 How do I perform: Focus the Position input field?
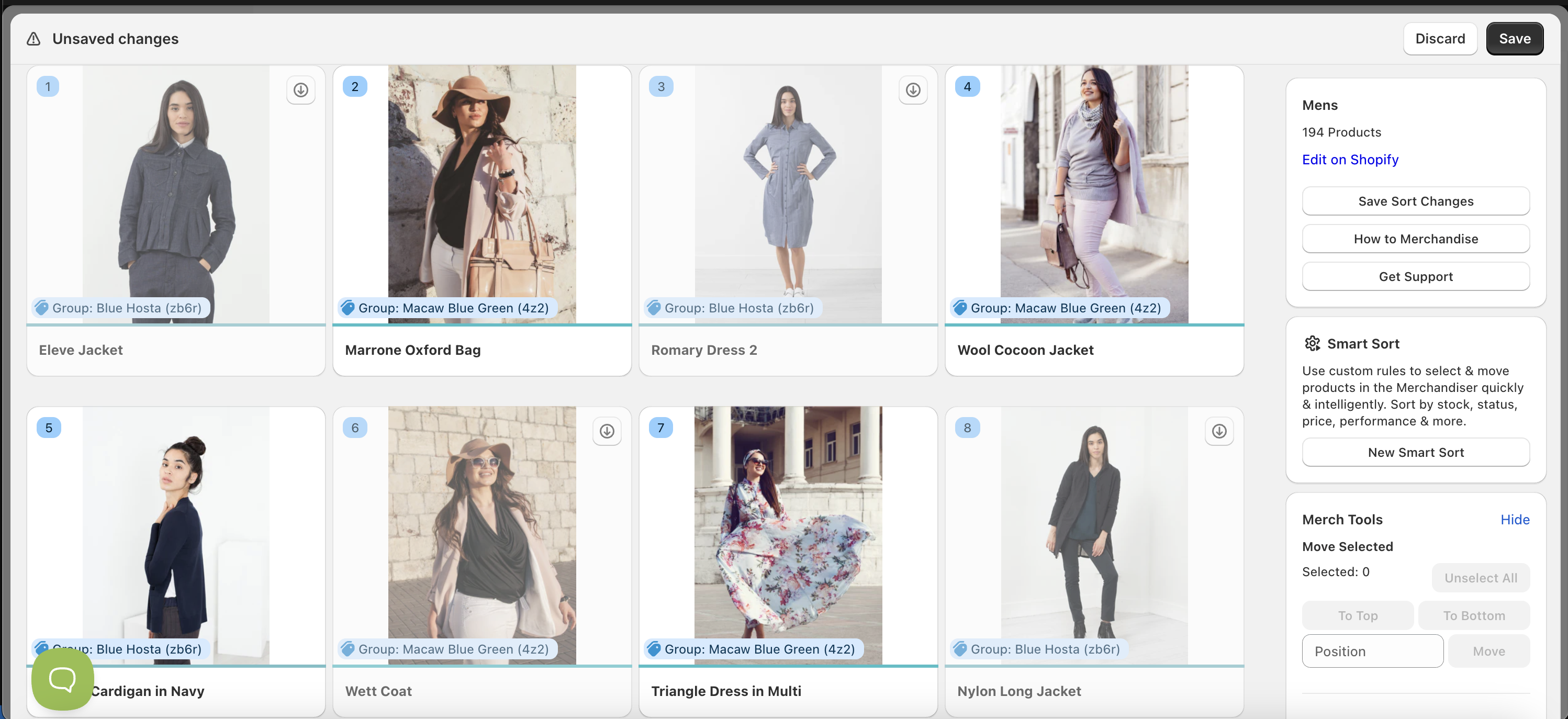click(x=1372, y=651)
